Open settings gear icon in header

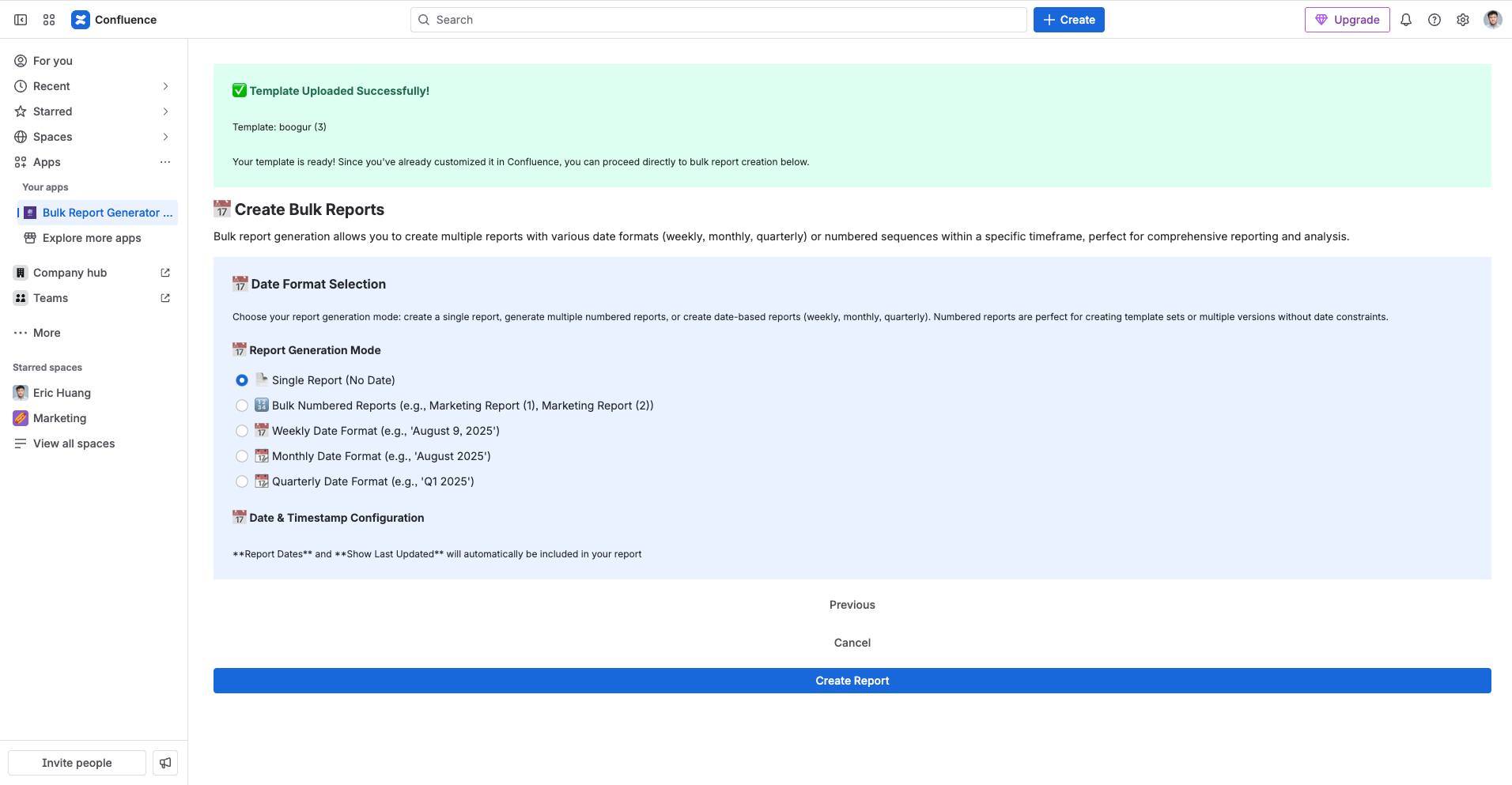click(1463, 20)
